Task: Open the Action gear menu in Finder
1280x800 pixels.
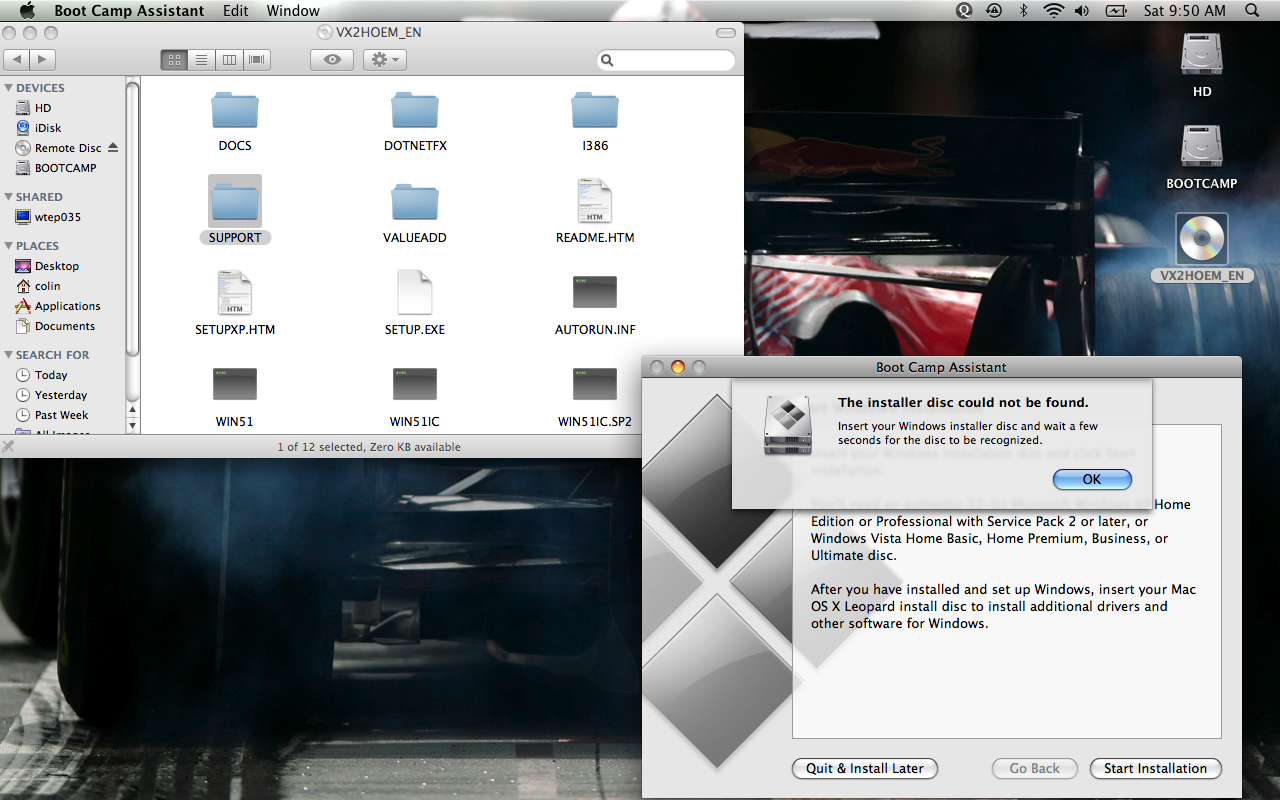Action: [x=384, y=60]
